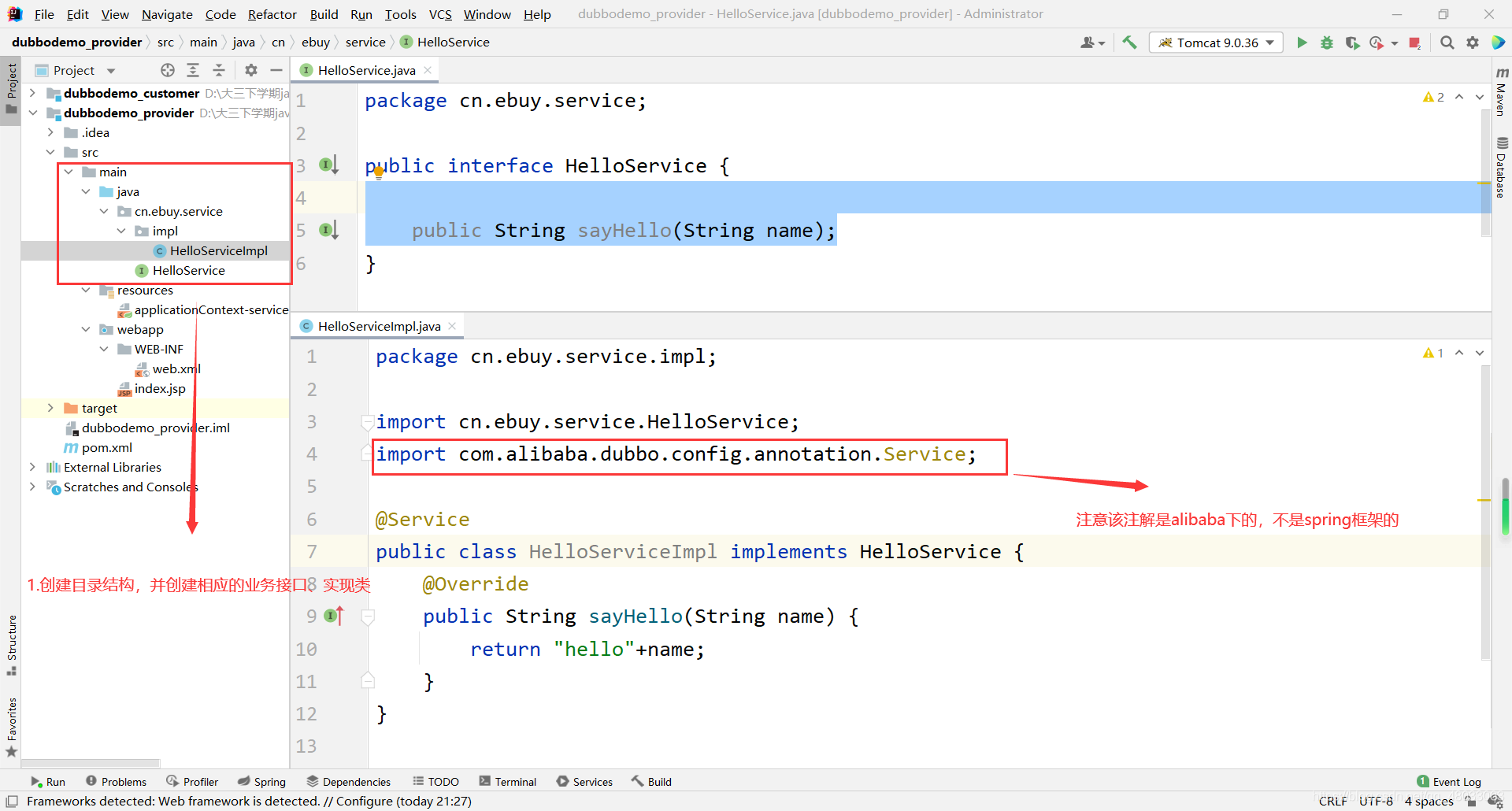Open the Maven tool window
This screenshot has width=1512, height=811.
click(x=1502, y=91)
